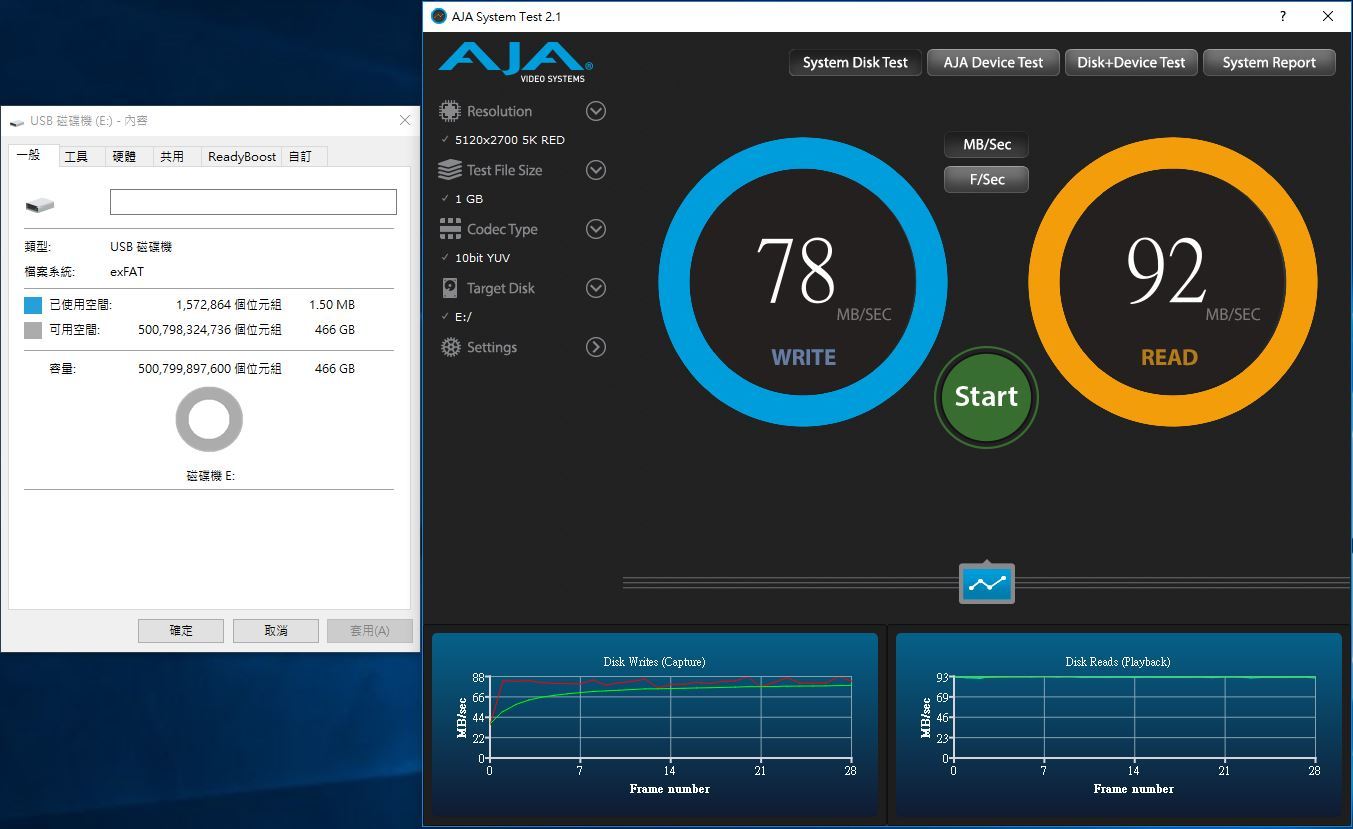Screen dimensions: 1353x829
Task: Open the help question mark button
Action: (x=1282, y=16)
